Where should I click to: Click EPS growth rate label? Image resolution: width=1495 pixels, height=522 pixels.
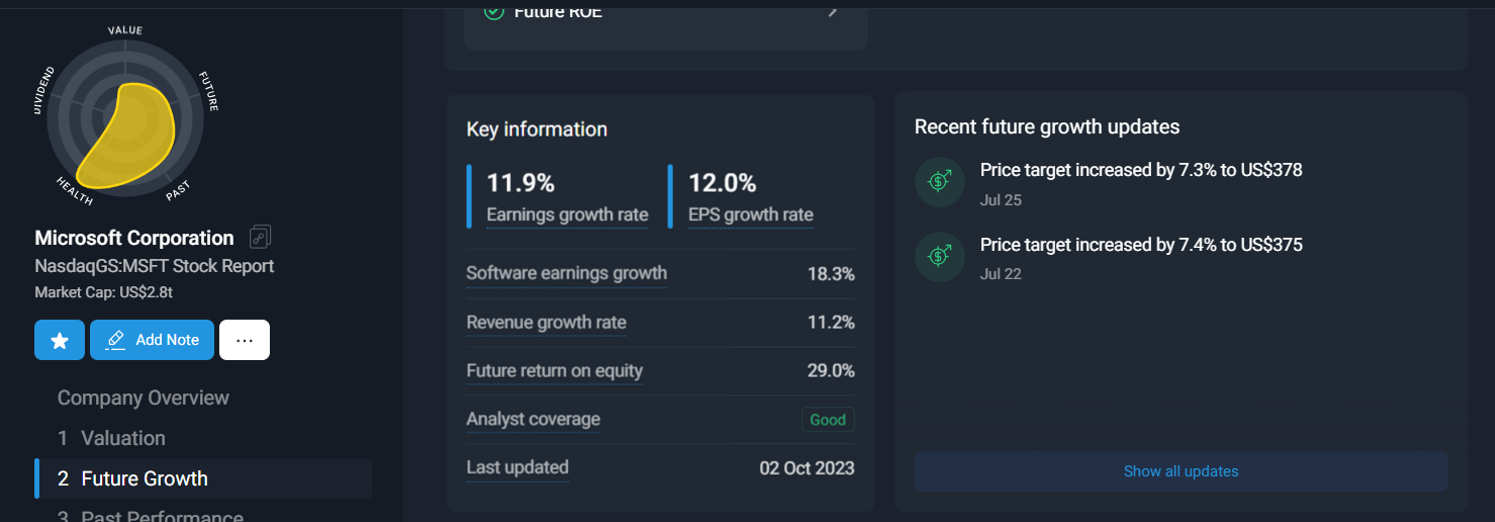click(750, 215)
